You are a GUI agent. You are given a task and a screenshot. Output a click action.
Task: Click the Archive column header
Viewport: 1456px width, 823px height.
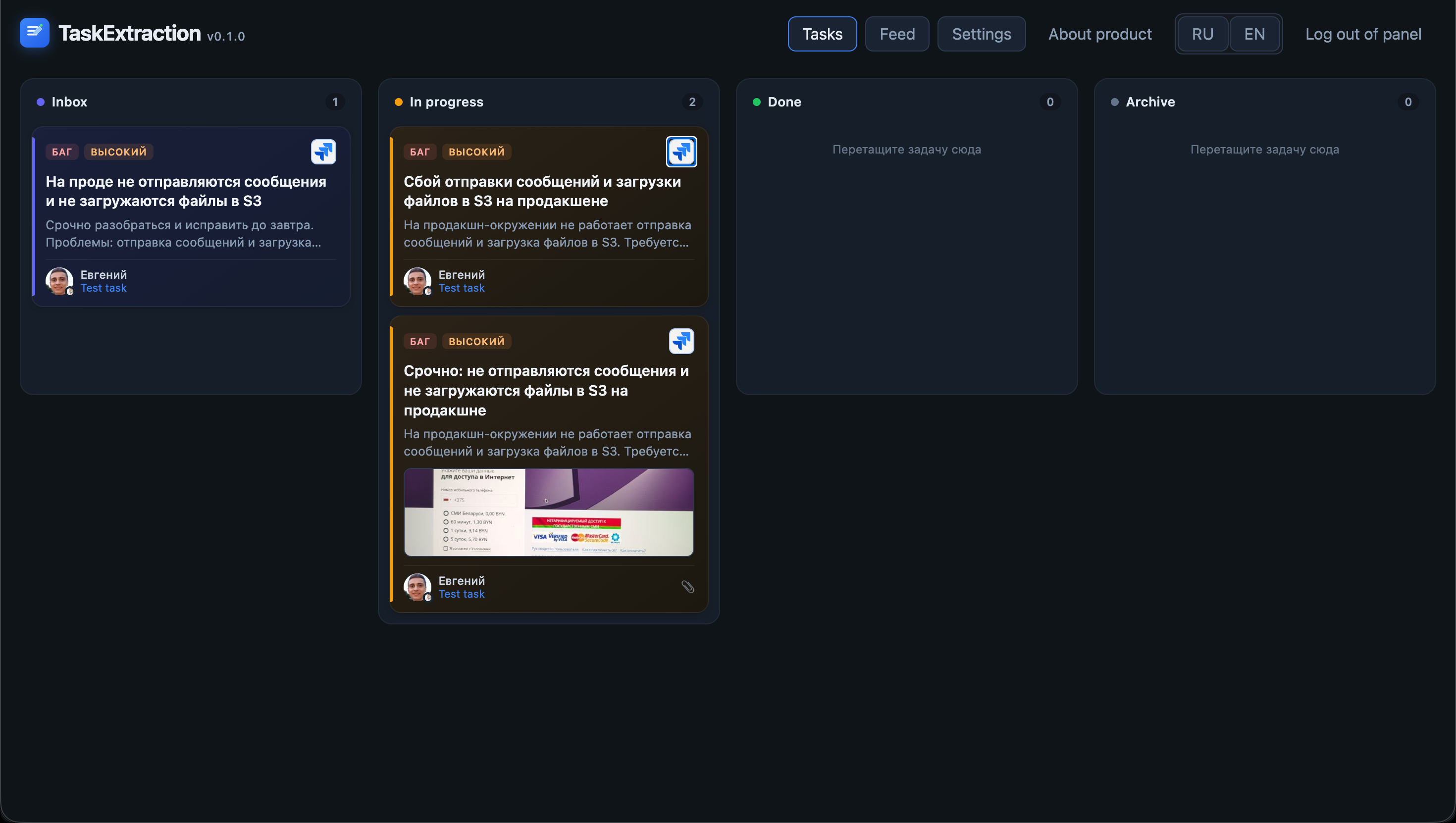(1149, 102)
